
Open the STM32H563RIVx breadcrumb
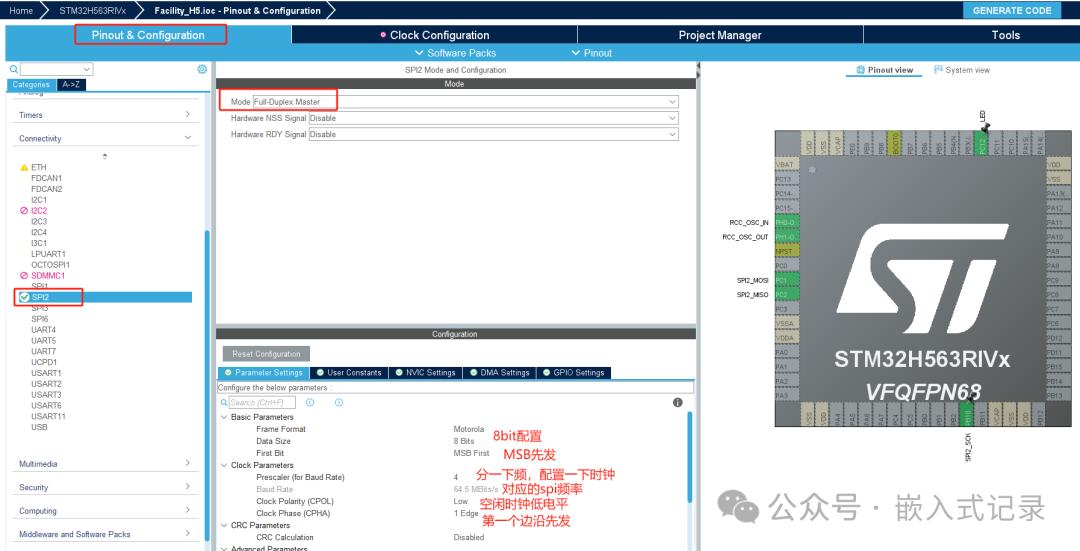click(x=92, y=10)
